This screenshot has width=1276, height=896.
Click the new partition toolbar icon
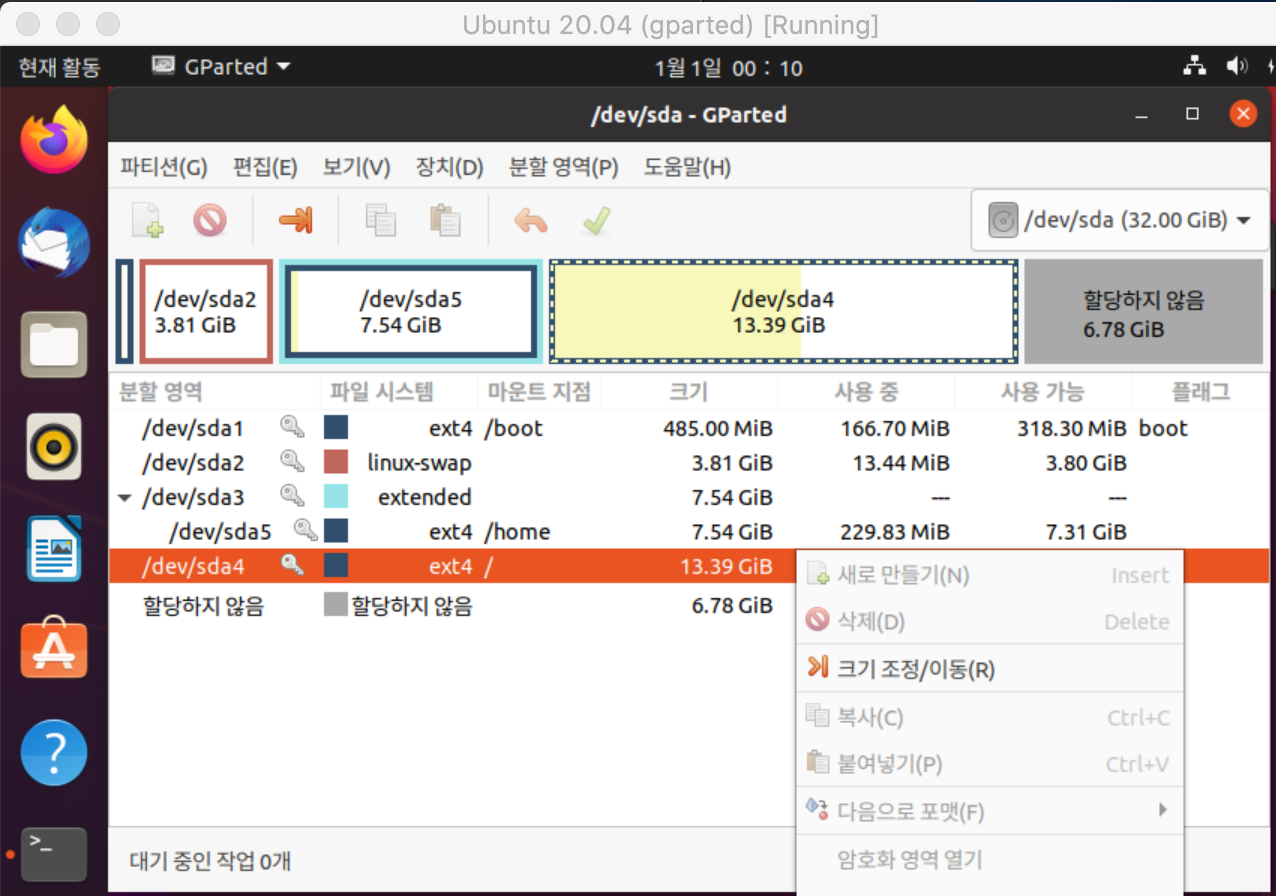click(148, 220)
